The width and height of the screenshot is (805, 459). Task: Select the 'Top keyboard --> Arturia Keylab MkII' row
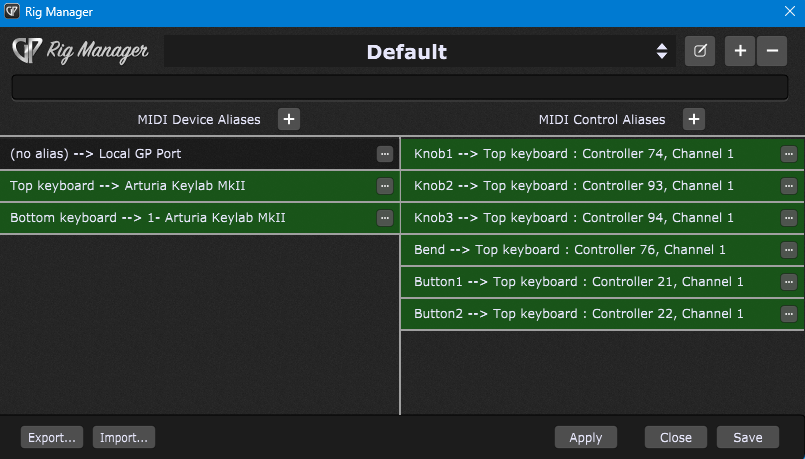(x=199, y=186)
